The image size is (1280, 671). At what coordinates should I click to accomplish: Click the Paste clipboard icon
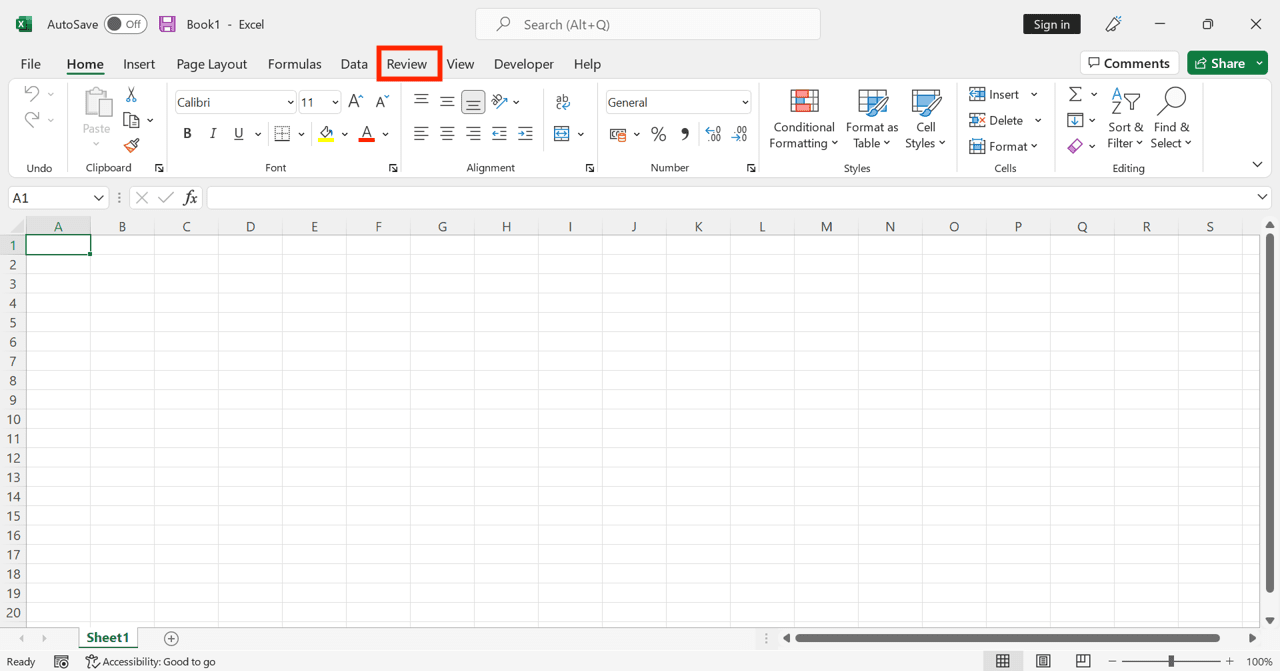(x=97, y=102)
